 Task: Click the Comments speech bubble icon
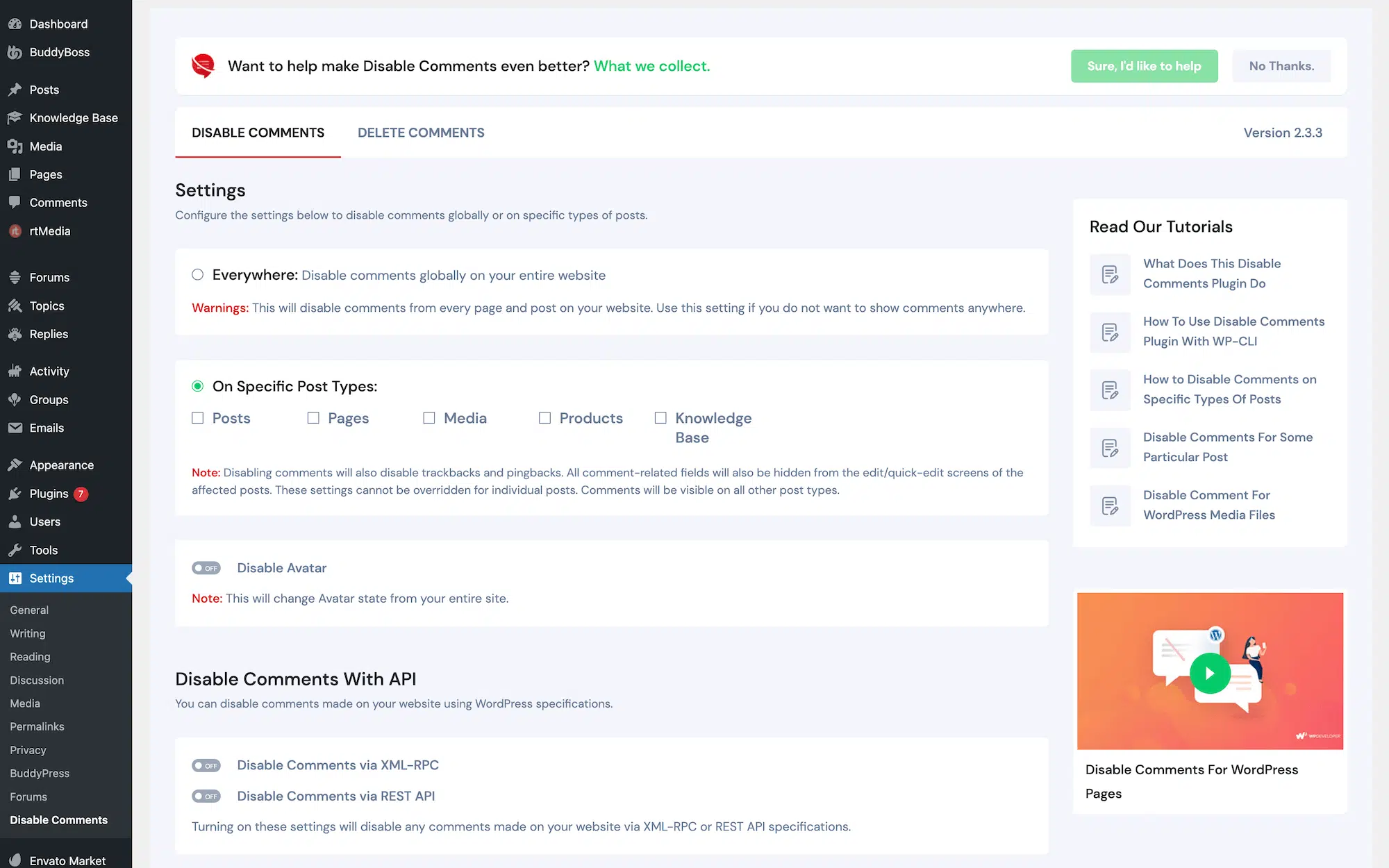(15, 203)
